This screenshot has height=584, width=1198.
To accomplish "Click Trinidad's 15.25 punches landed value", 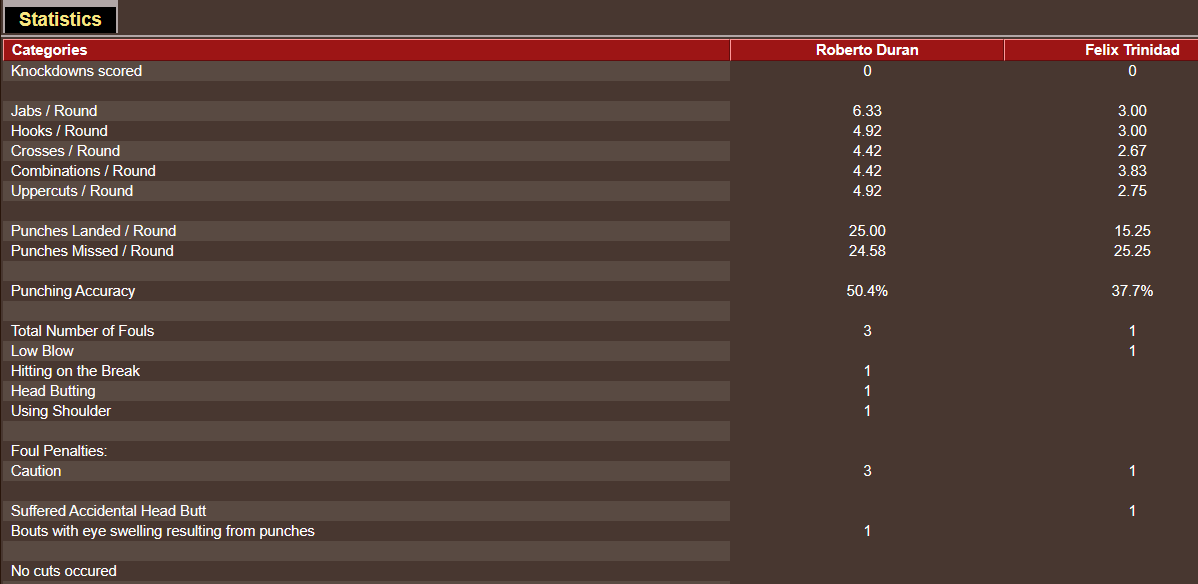I will tap(1132, 231).
